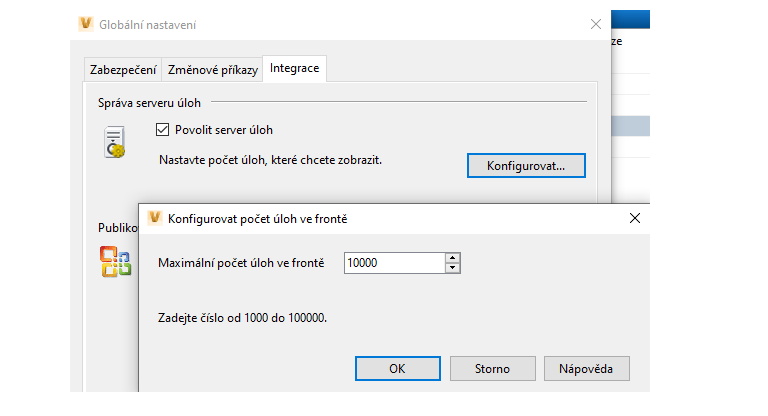Increase the queue count with the up arrow
Screen dimensions: 768x416
tap(453, 258)
